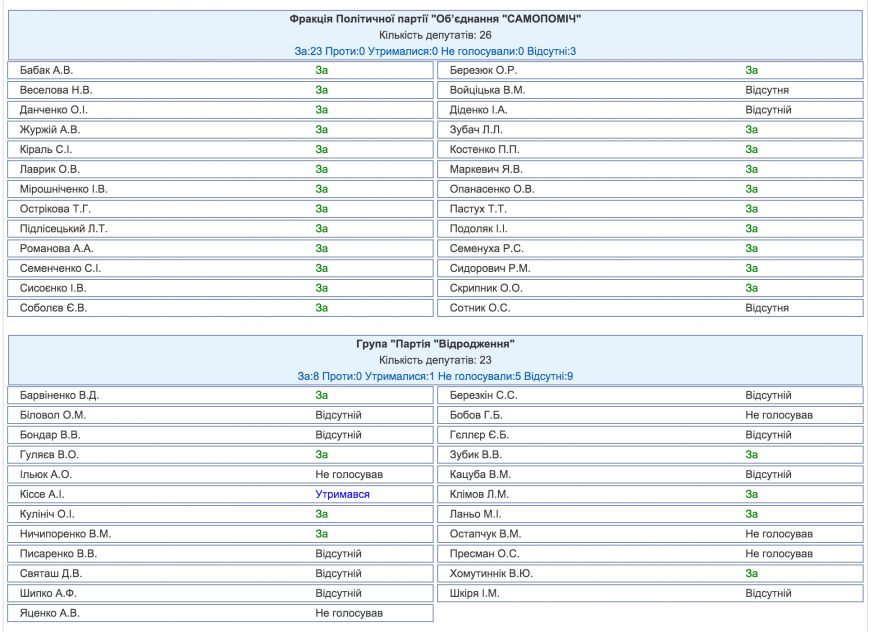Click the name Кацуба В.М.

click(480, 475)
